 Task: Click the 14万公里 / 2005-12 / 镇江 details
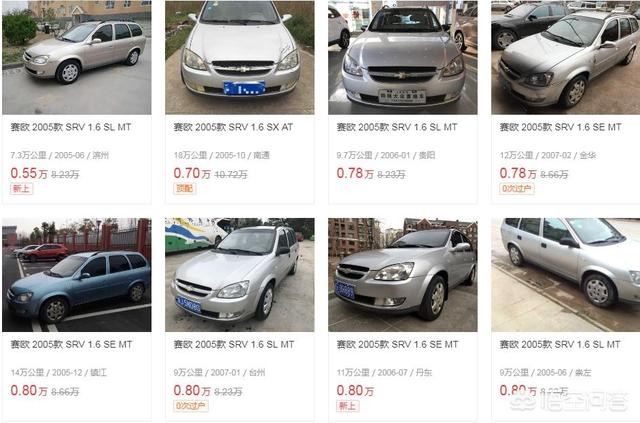(x=59, y=372)
